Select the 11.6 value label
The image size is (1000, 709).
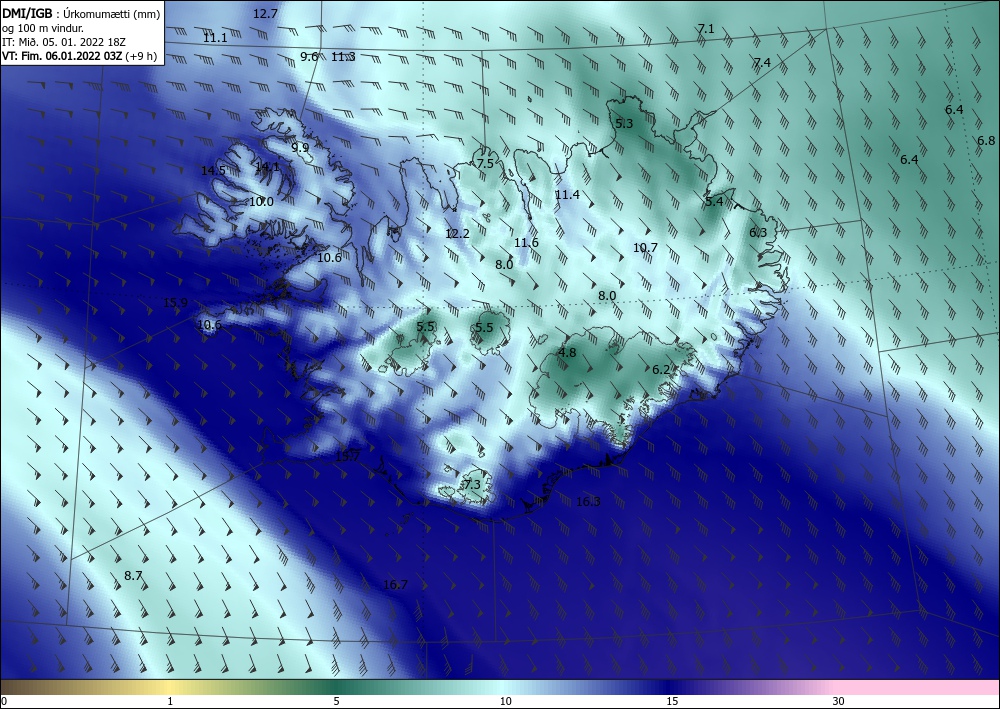coord(526,243)
